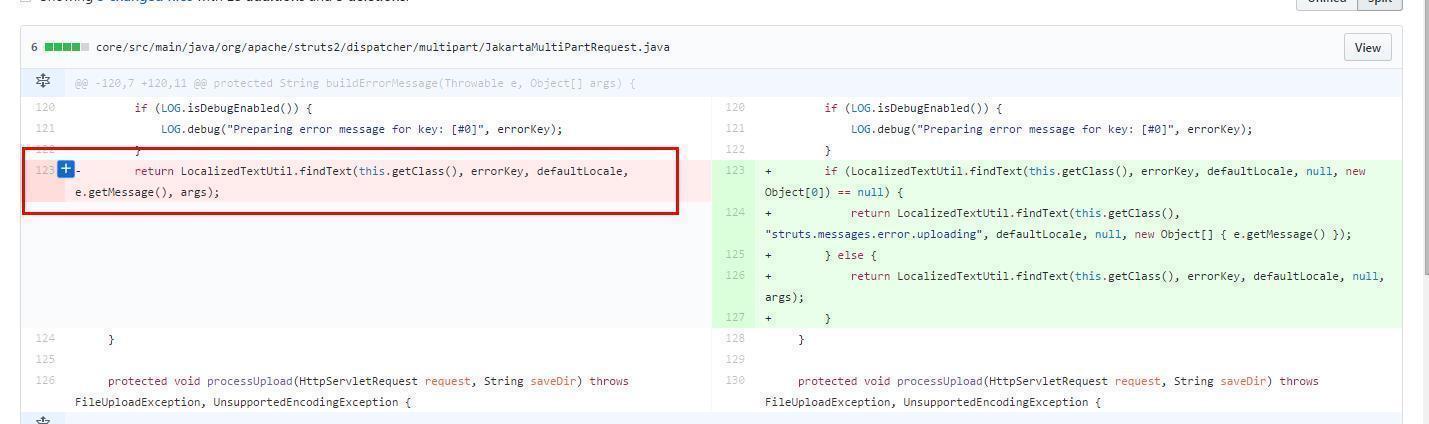
Task: Switch to Split diff view
Action: pyautogui.click(x=1380, y=2)
